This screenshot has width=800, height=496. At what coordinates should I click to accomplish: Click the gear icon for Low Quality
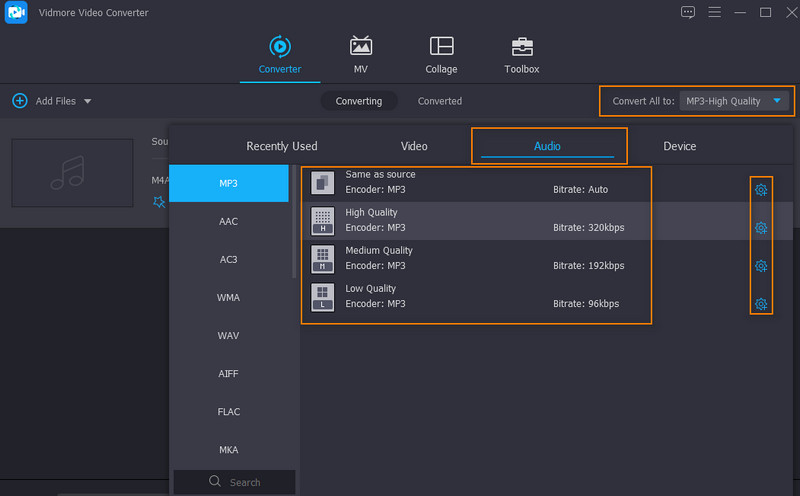[760, 304]
